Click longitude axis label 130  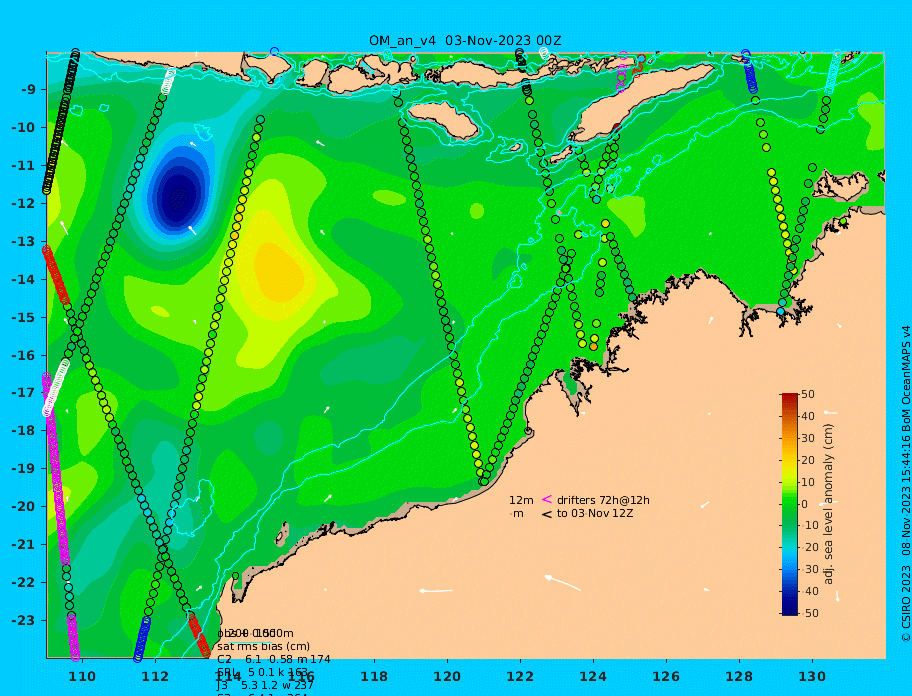tap(812, 676)
